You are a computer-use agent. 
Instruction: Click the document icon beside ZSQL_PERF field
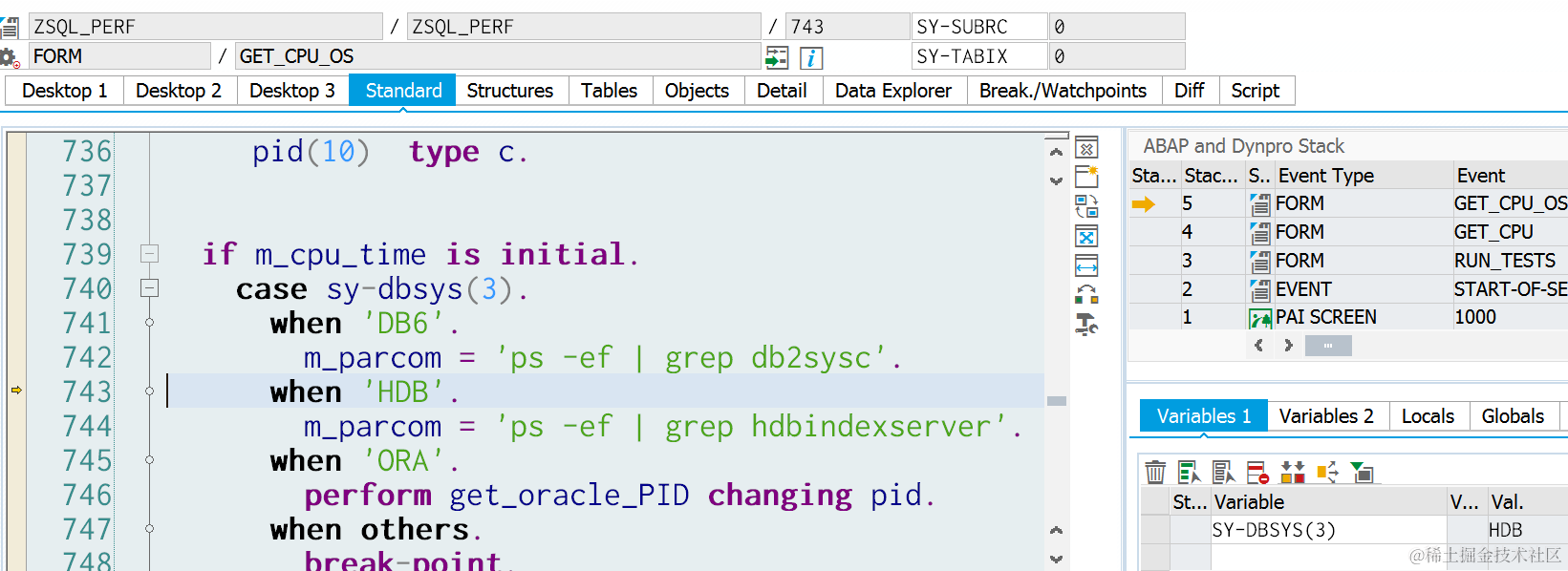[x=10, y=27]
